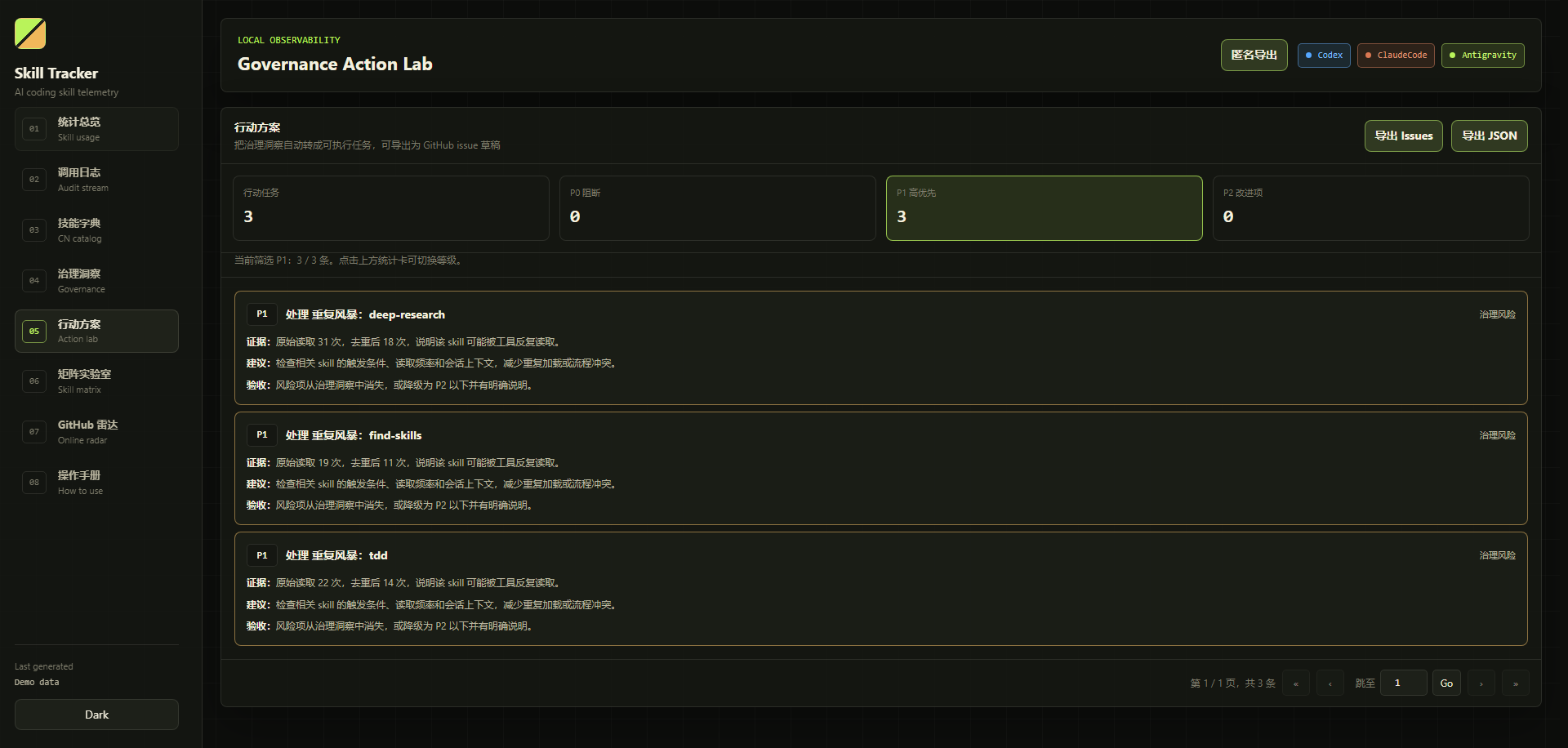Screen dimensions: 1568x748
Task: Click pagination text 第 1 / 1 页
Action: click(1232, 683)
